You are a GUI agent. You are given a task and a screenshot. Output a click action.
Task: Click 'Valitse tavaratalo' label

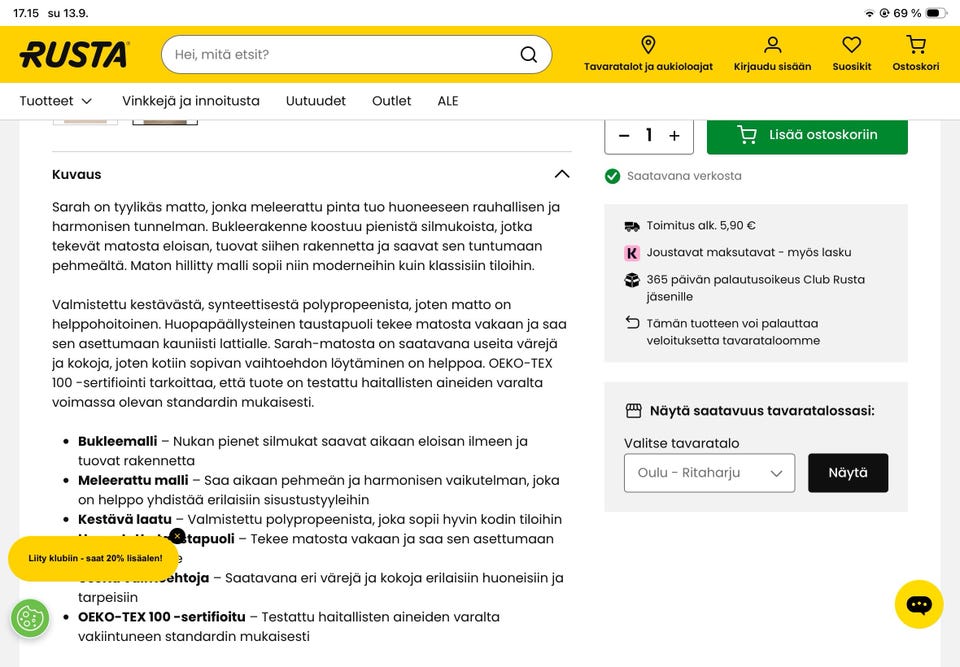pyautogui.click(x=681, y=443)
